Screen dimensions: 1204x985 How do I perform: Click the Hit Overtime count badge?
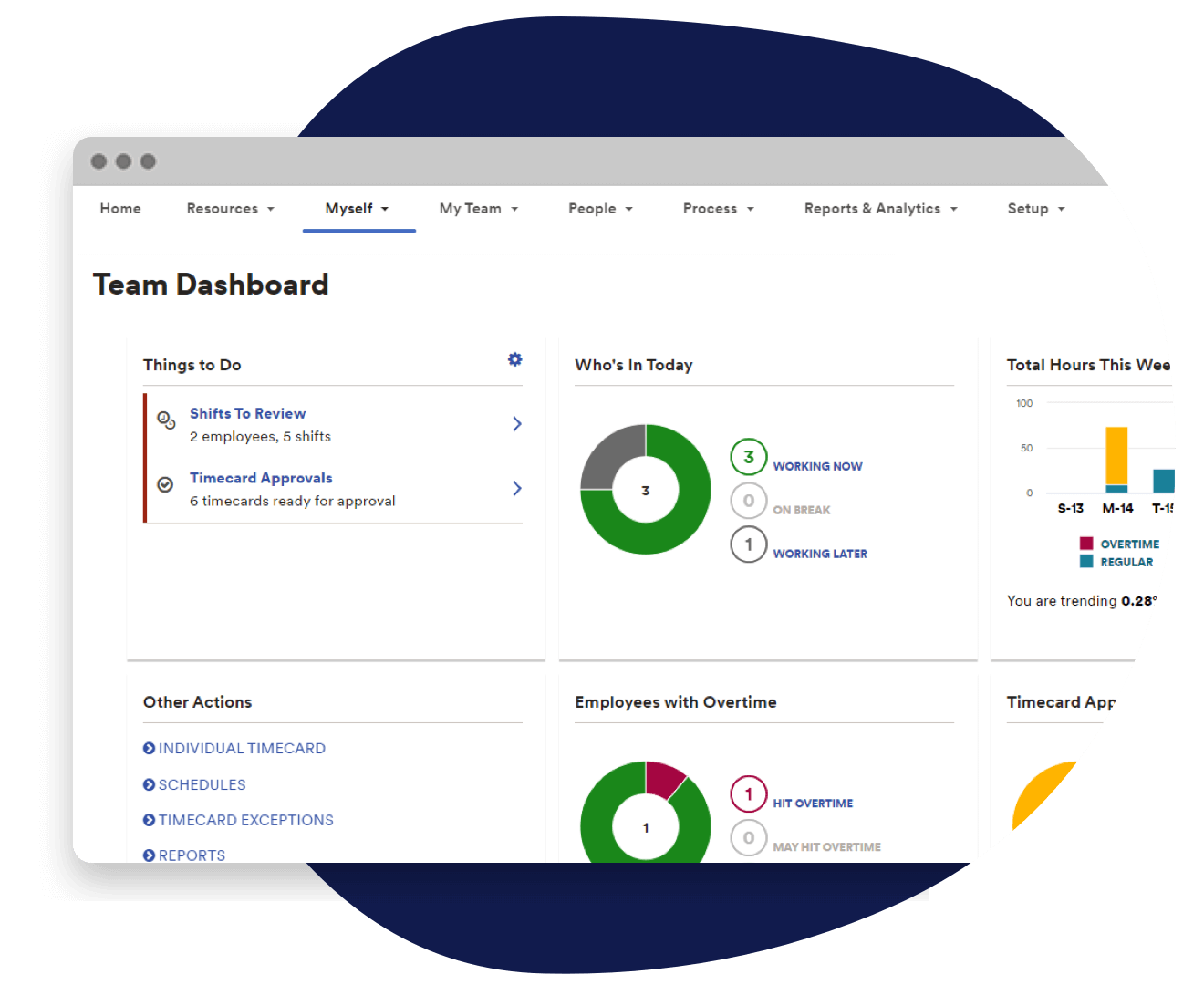748,793
